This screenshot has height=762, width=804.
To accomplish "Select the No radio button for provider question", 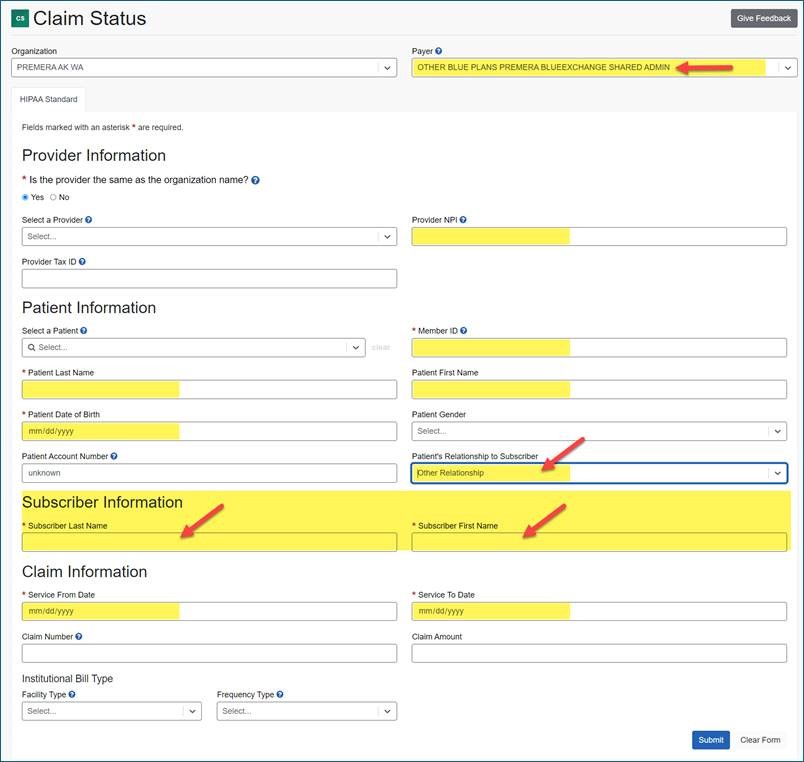I will pyautogui.click(x=54, y=197).
